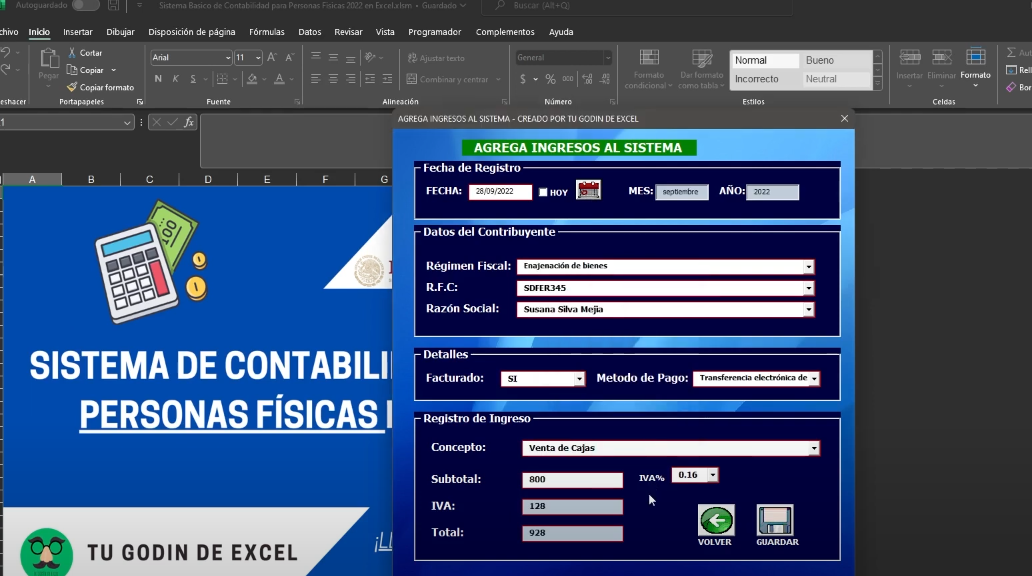This screenshot has width=1032, height=576.
Task: Select the Incorrecto cell style
Action: pos(764,79)
